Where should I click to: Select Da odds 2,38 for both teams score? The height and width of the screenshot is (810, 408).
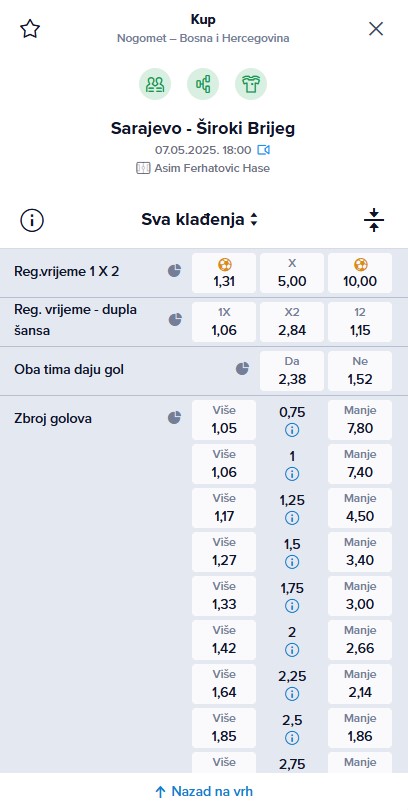pyautogui.click(x=292, y=371)
